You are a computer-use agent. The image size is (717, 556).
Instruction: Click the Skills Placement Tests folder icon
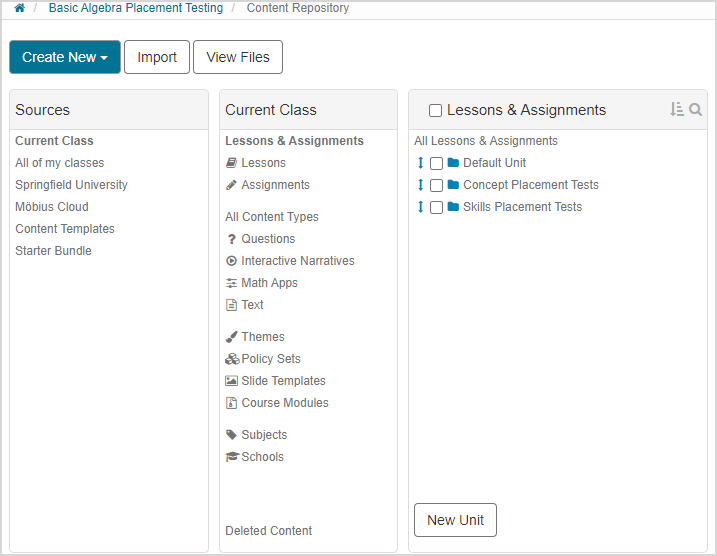coord(453,207)
